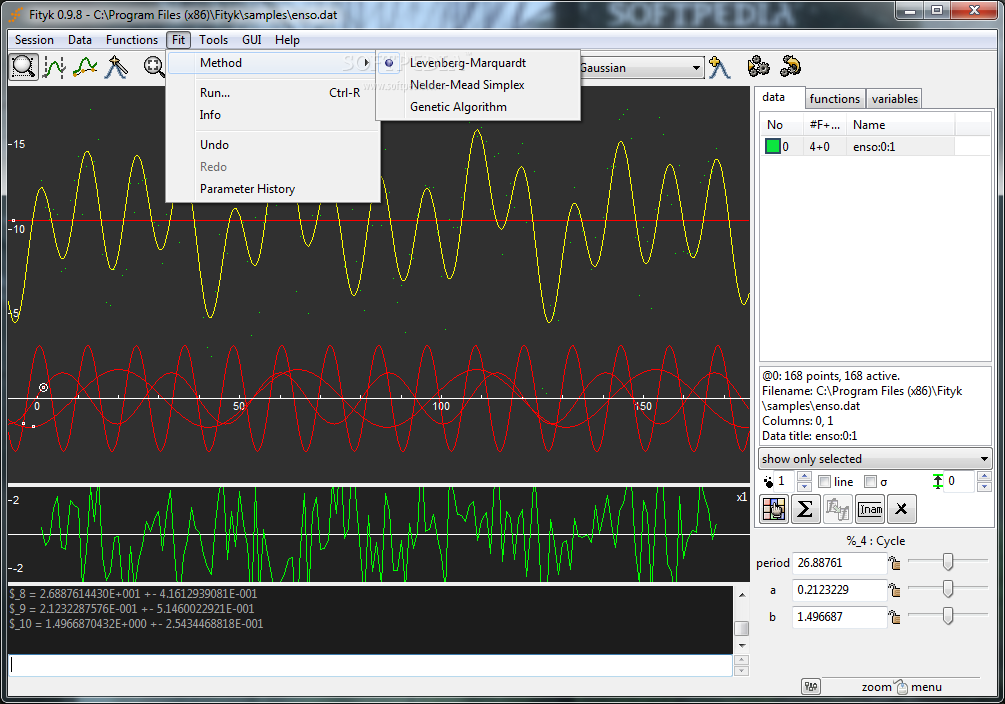This screenshot has width=1005, height=704.
Task: Toggle the lock icon for parameter b
Action: click(x=895, y=617)
